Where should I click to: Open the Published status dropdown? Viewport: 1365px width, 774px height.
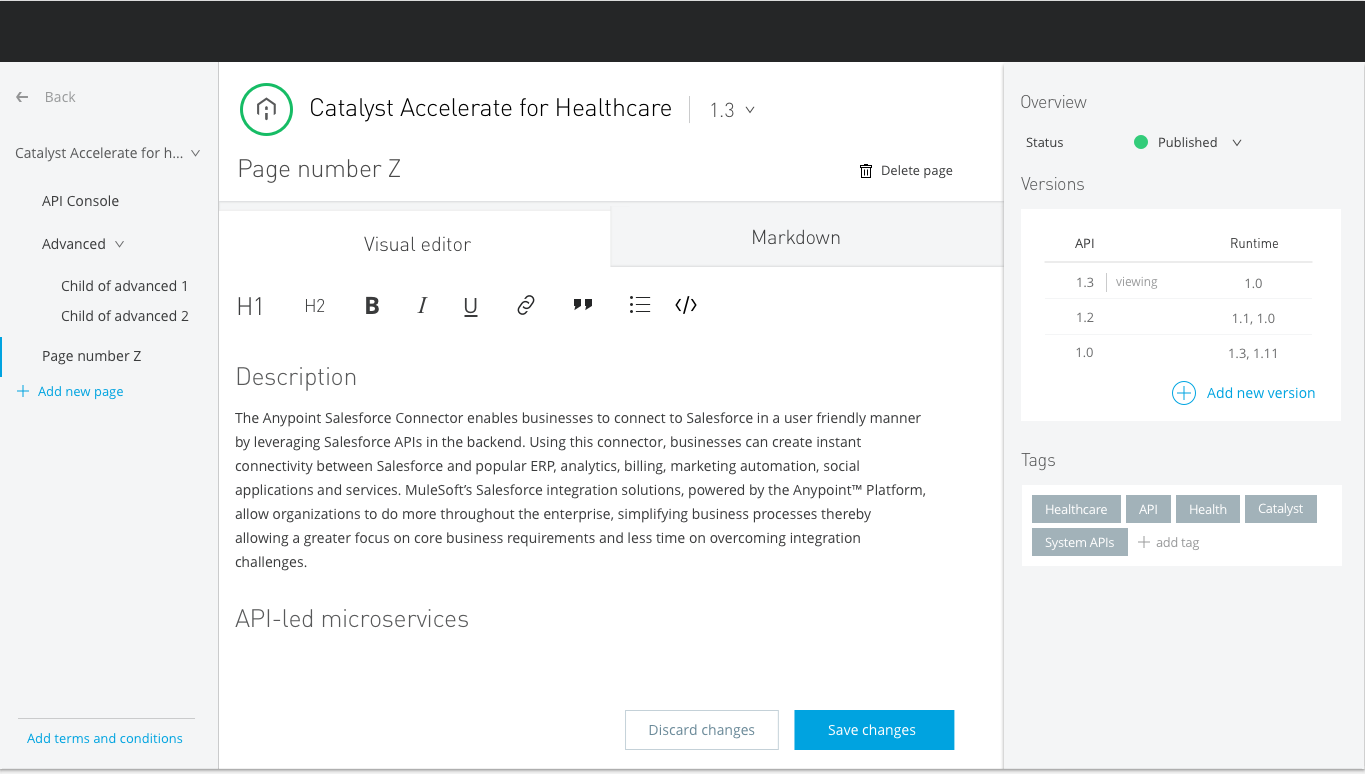[x=1237, y=143]
